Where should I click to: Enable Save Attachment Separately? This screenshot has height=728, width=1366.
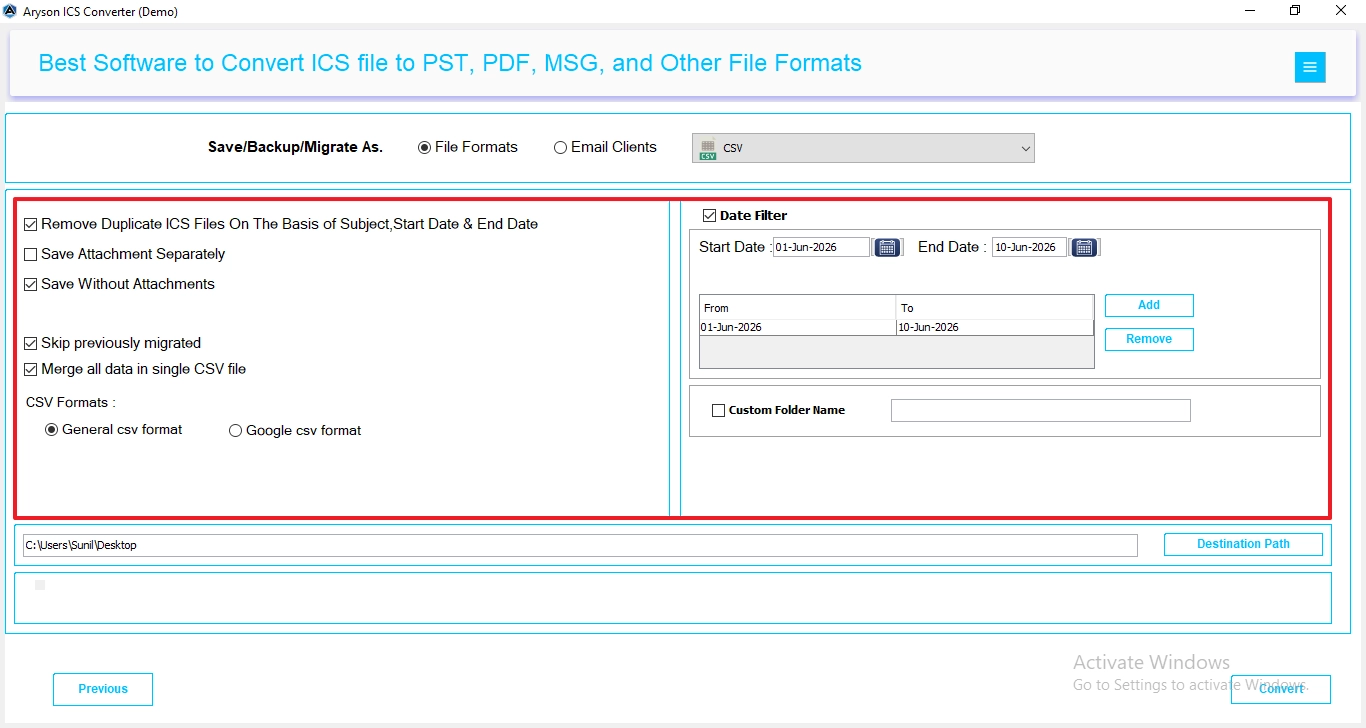pos(31,254)
